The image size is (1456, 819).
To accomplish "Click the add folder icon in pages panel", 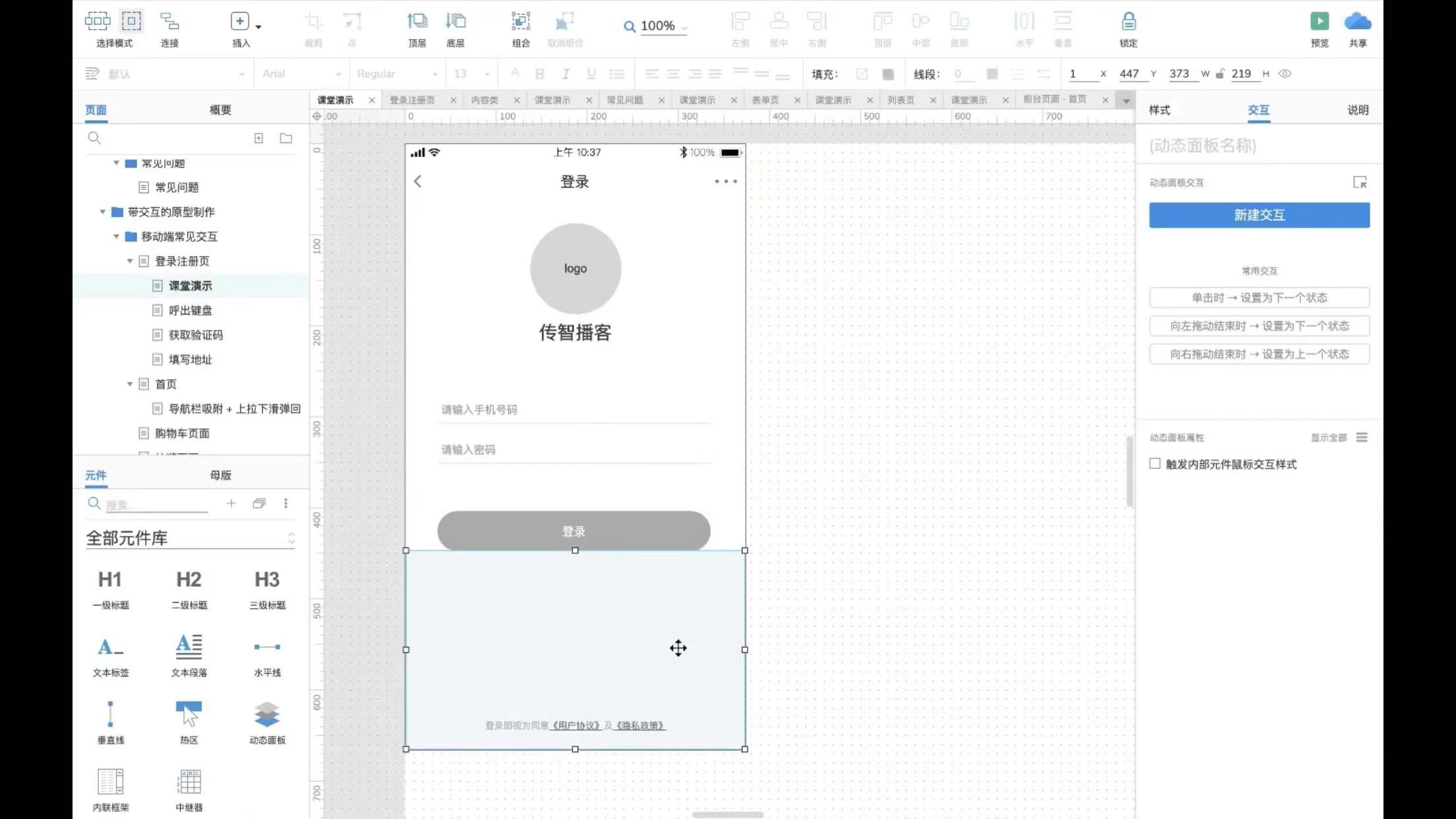I will (x=286, y=138).
